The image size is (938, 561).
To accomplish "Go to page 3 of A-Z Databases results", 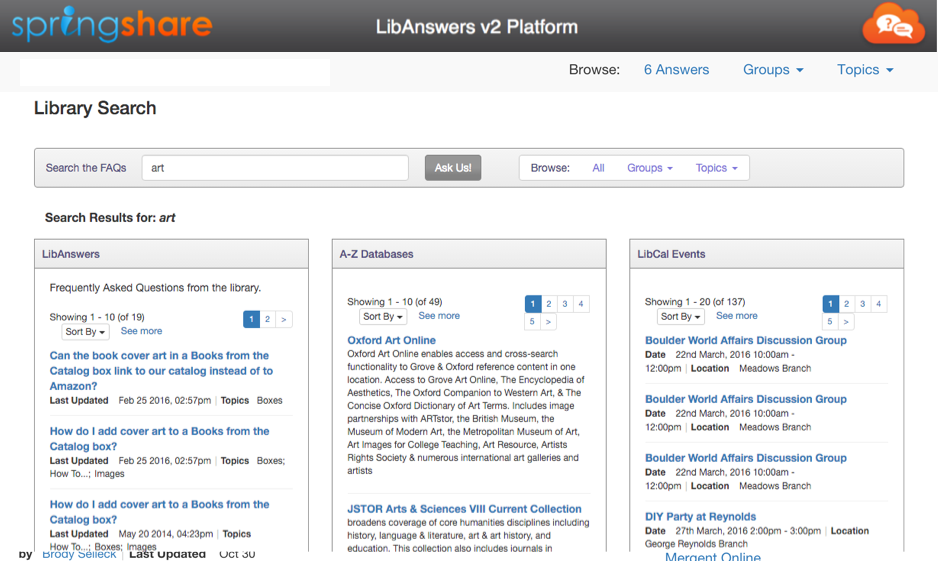I will point(565,304).
